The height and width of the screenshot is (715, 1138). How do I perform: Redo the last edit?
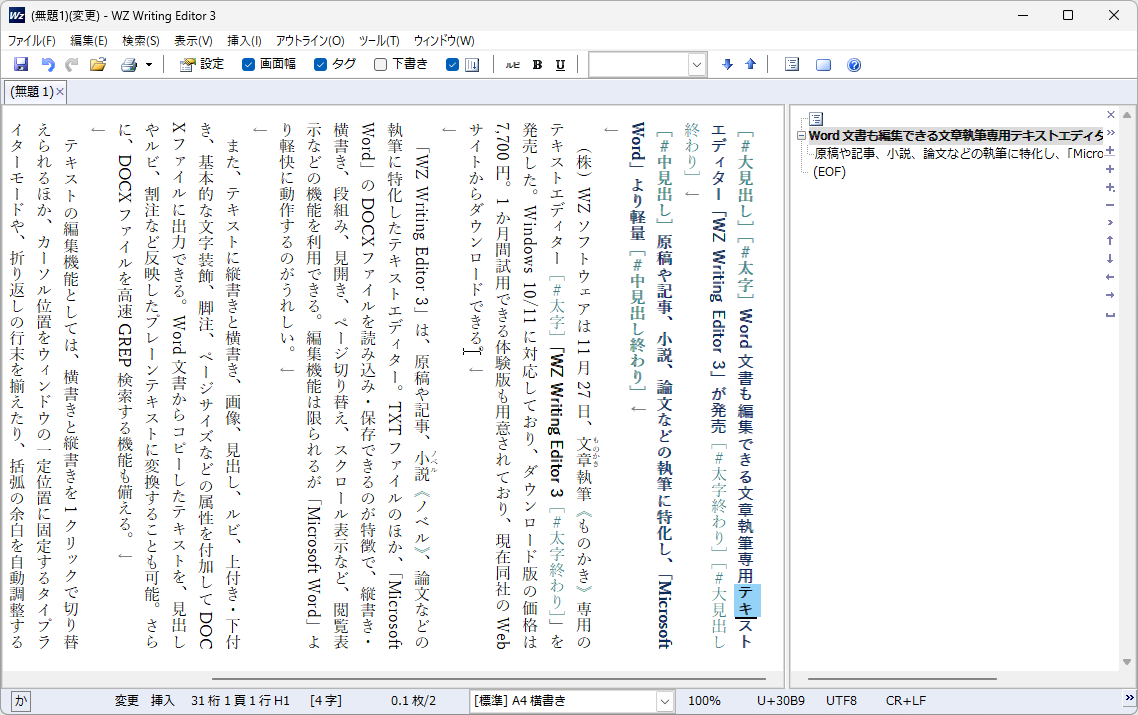pyautogui.click(x=70, y=64)
